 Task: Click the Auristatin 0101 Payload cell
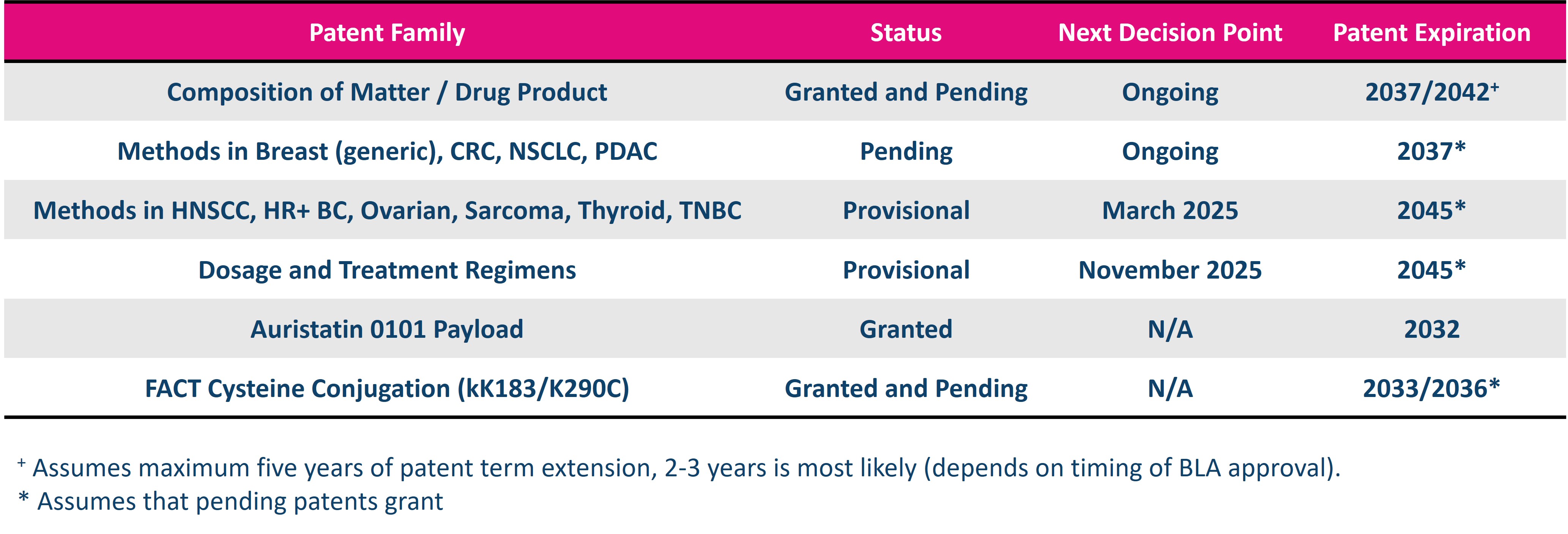(x=386, y=329)
